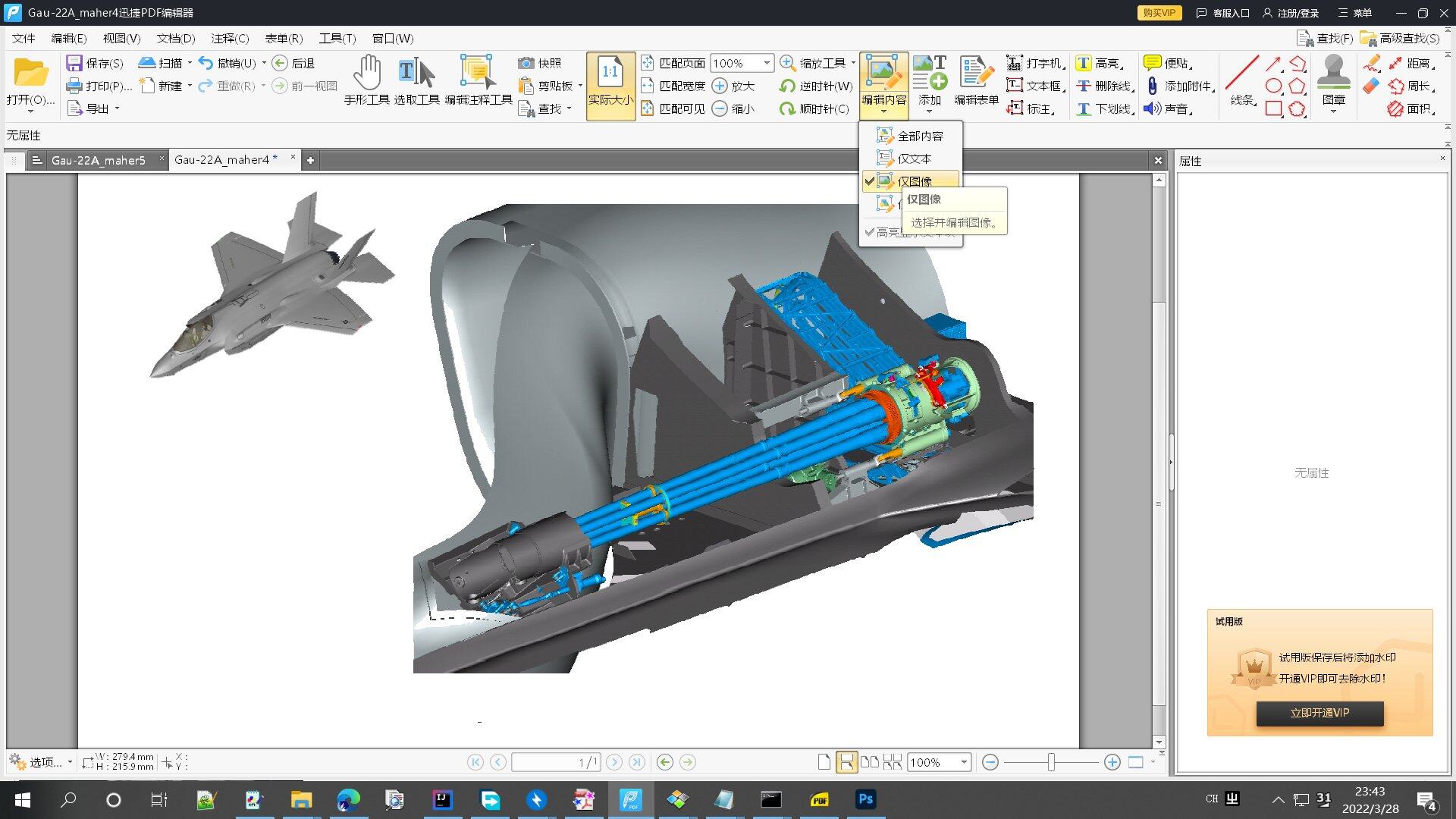Click the zoom in plus beside slider
The image size is (1456, 819).
click(1112, 762)
